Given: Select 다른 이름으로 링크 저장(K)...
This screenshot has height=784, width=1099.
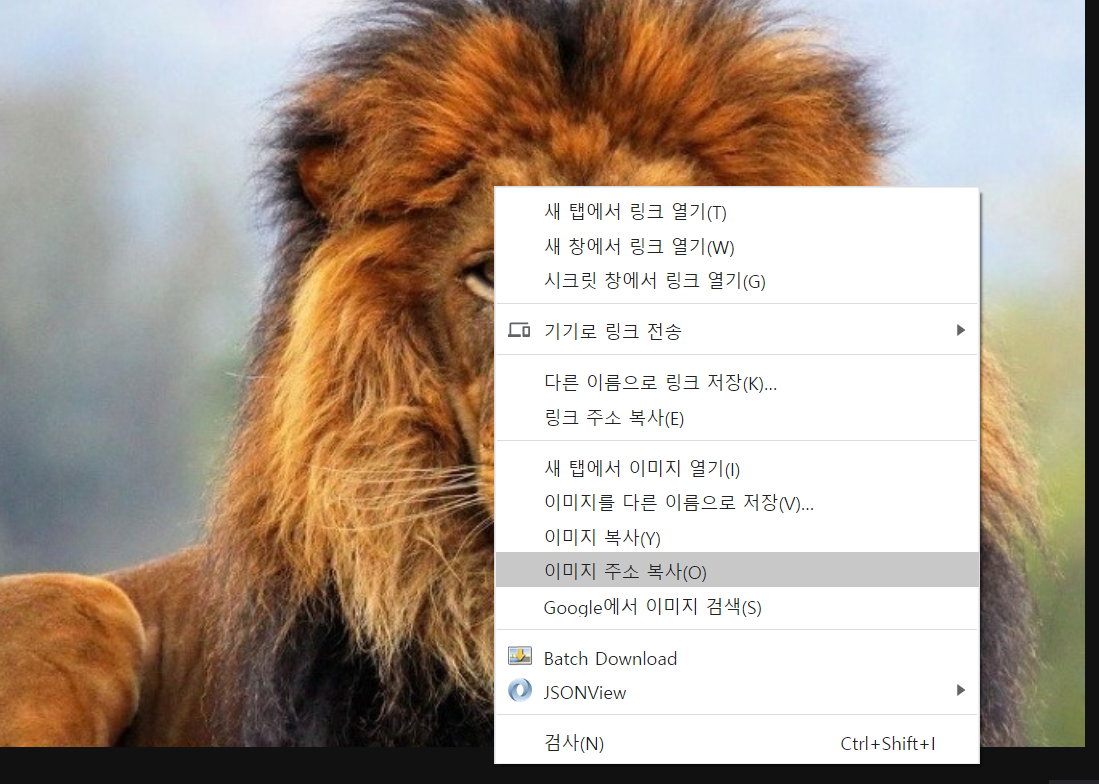Looking at the screenshot, I should (737, 383).
